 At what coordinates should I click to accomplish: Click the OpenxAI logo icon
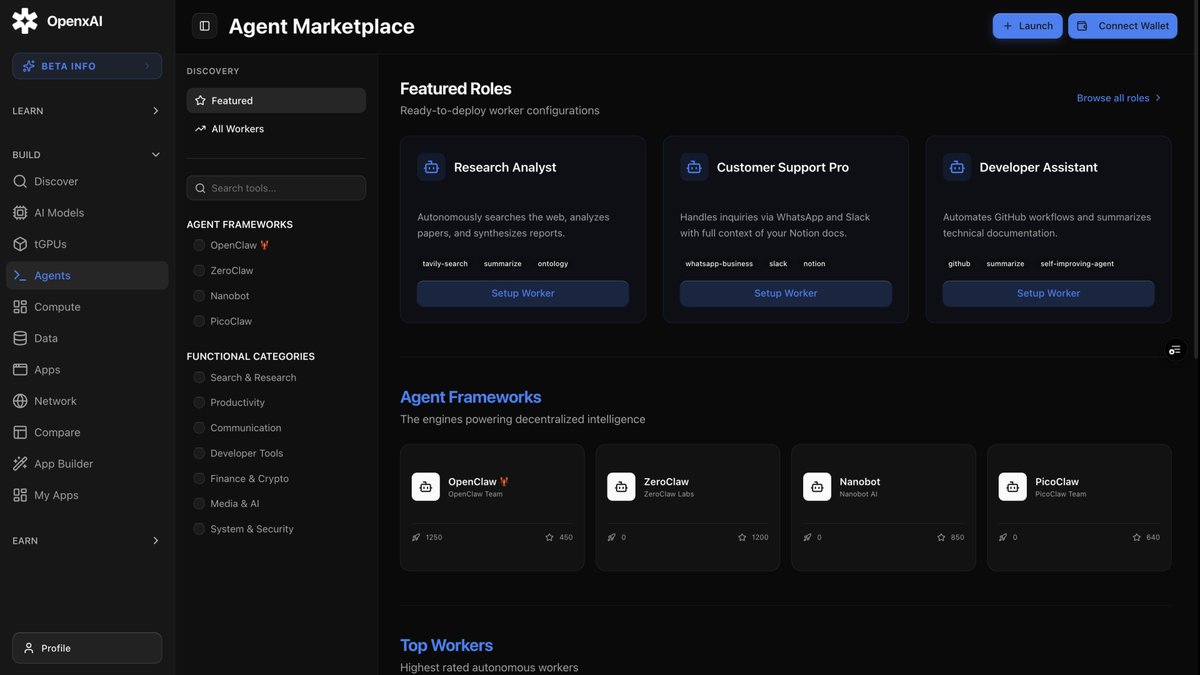pos(25,21)
